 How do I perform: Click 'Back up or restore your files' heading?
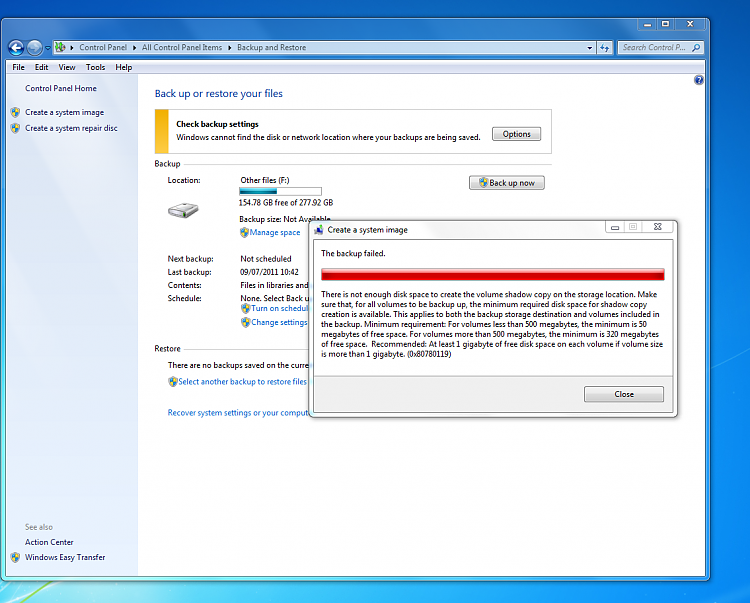[219, 94]
